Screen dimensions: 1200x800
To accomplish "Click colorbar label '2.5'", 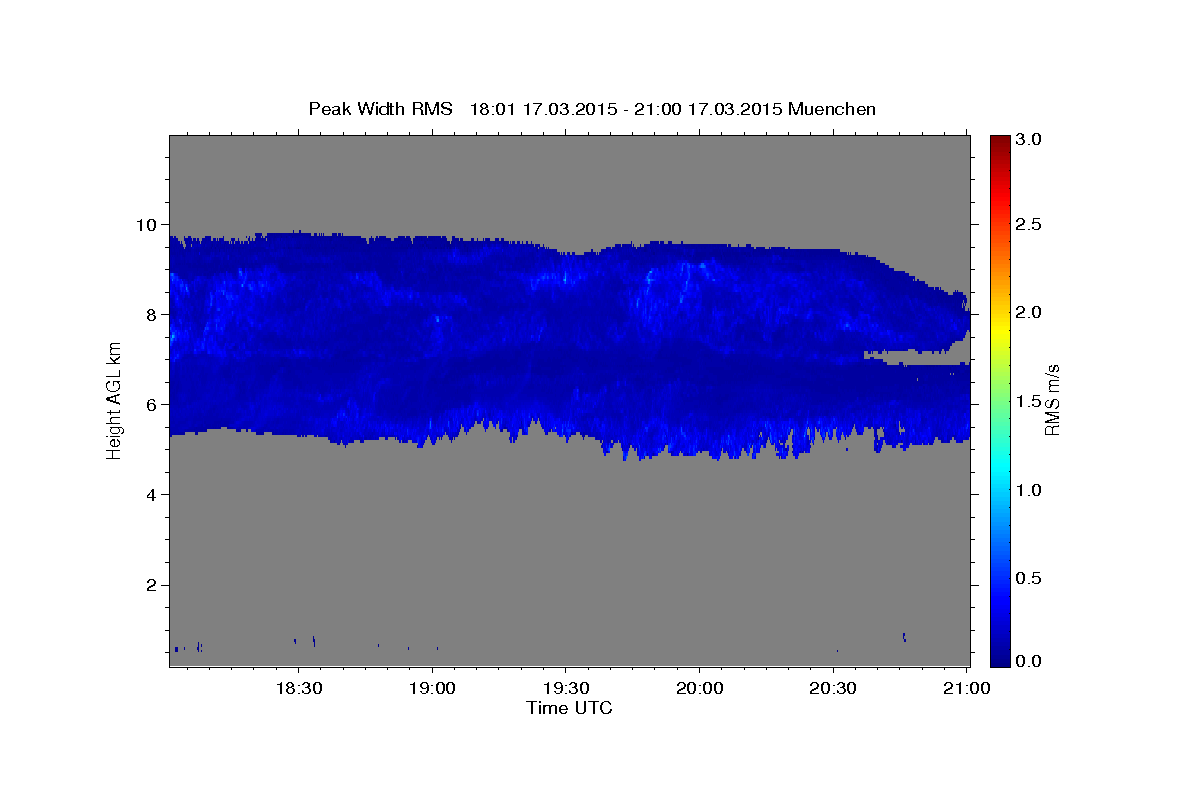I will tap(1030, 224).
